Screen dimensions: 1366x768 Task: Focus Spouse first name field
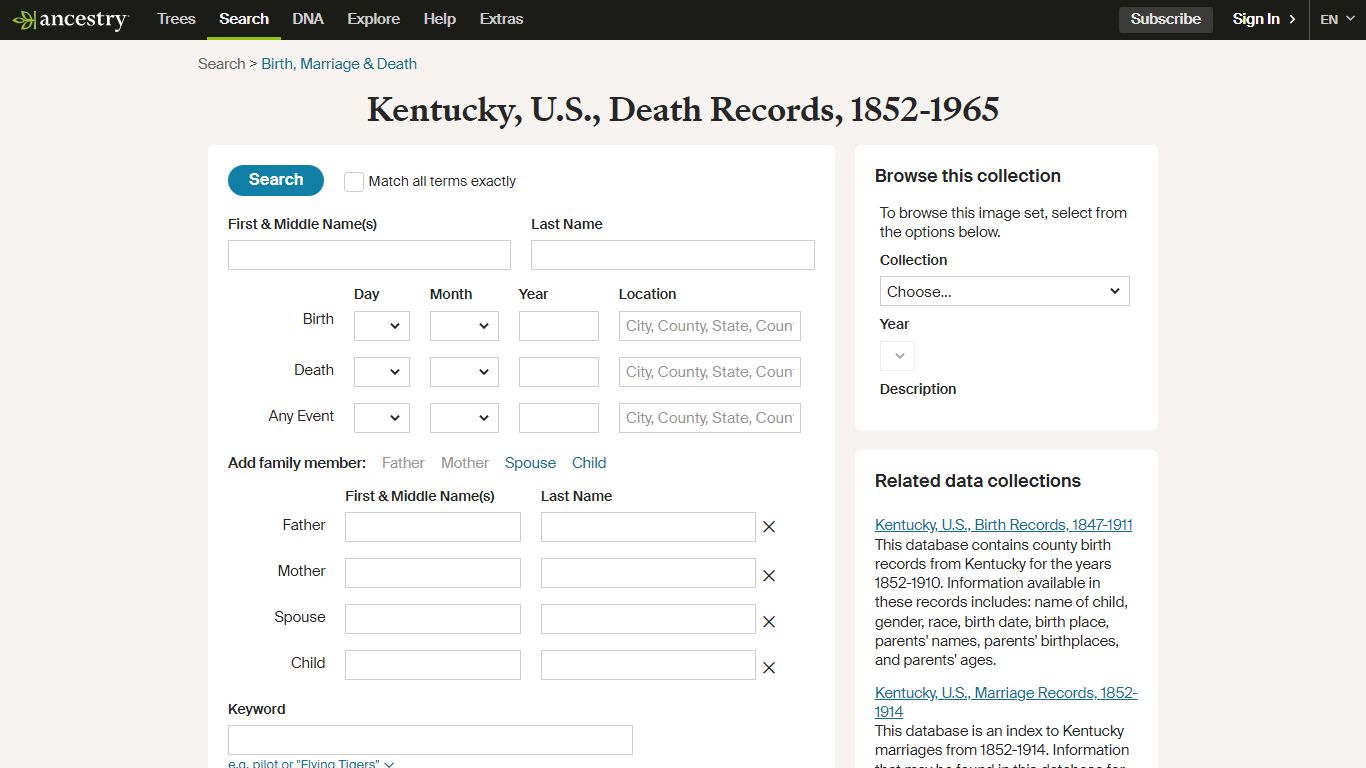pos(433,619)
